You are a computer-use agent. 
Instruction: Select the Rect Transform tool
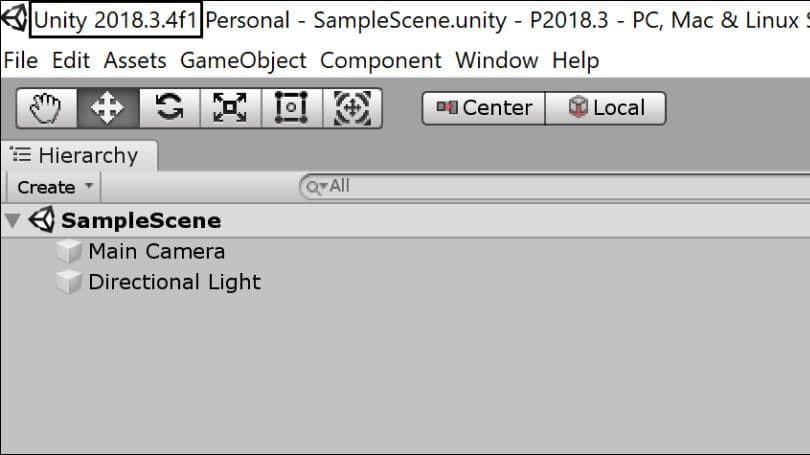point(292,108)
